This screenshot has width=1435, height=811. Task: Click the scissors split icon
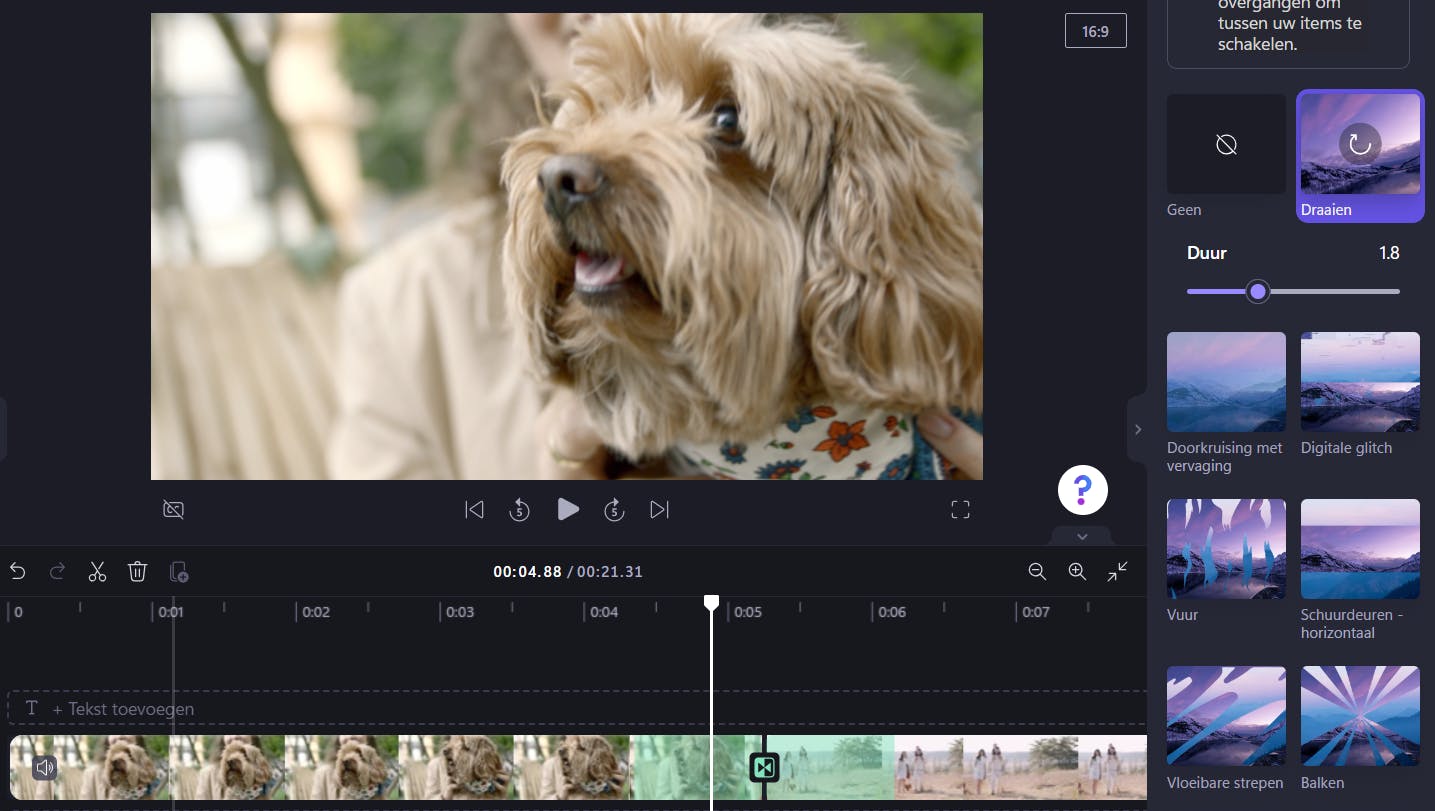(x=97, y=571)
